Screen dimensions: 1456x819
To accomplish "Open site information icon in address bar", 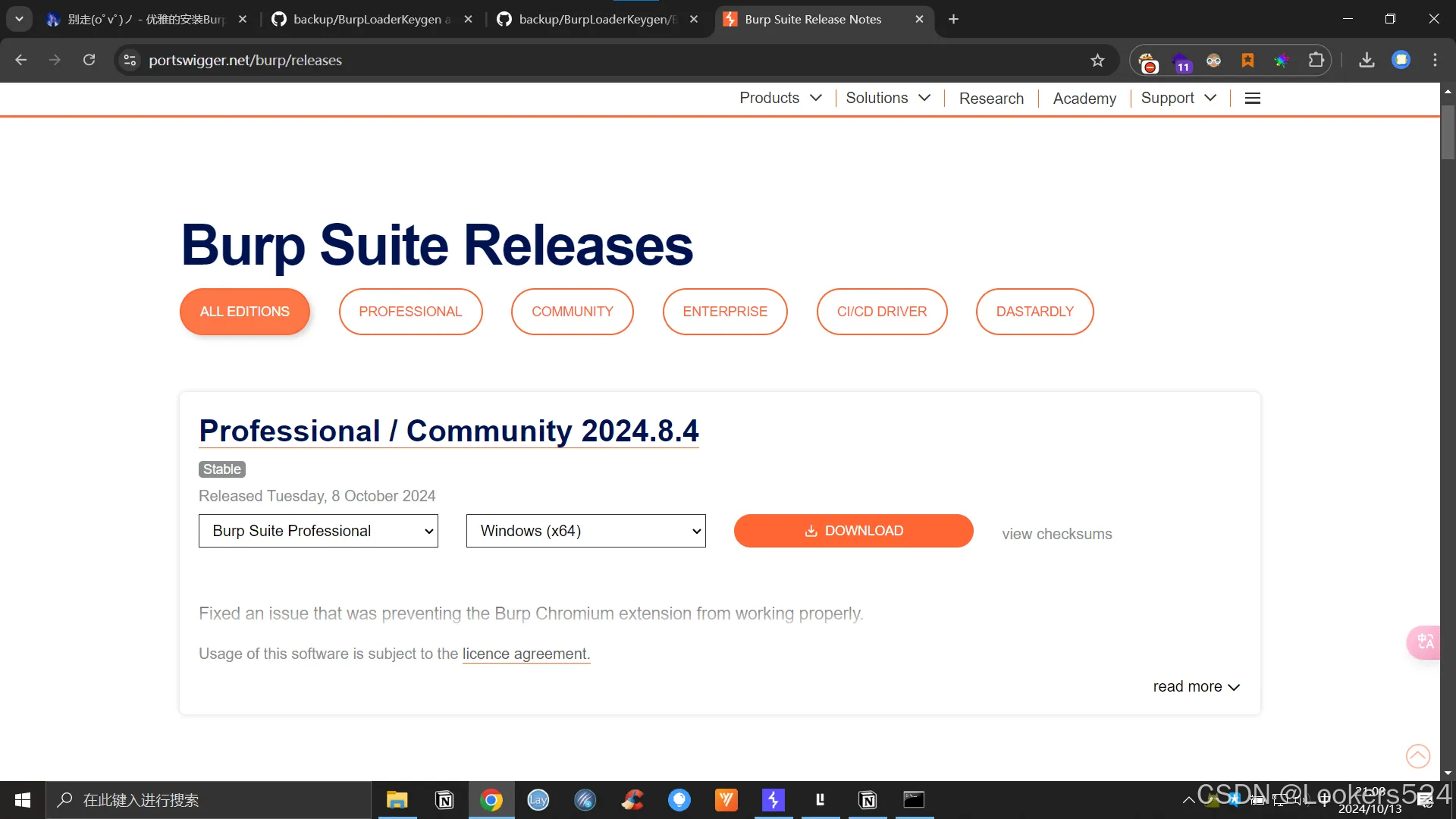I will pyautogui.click(x=130, y=60).
